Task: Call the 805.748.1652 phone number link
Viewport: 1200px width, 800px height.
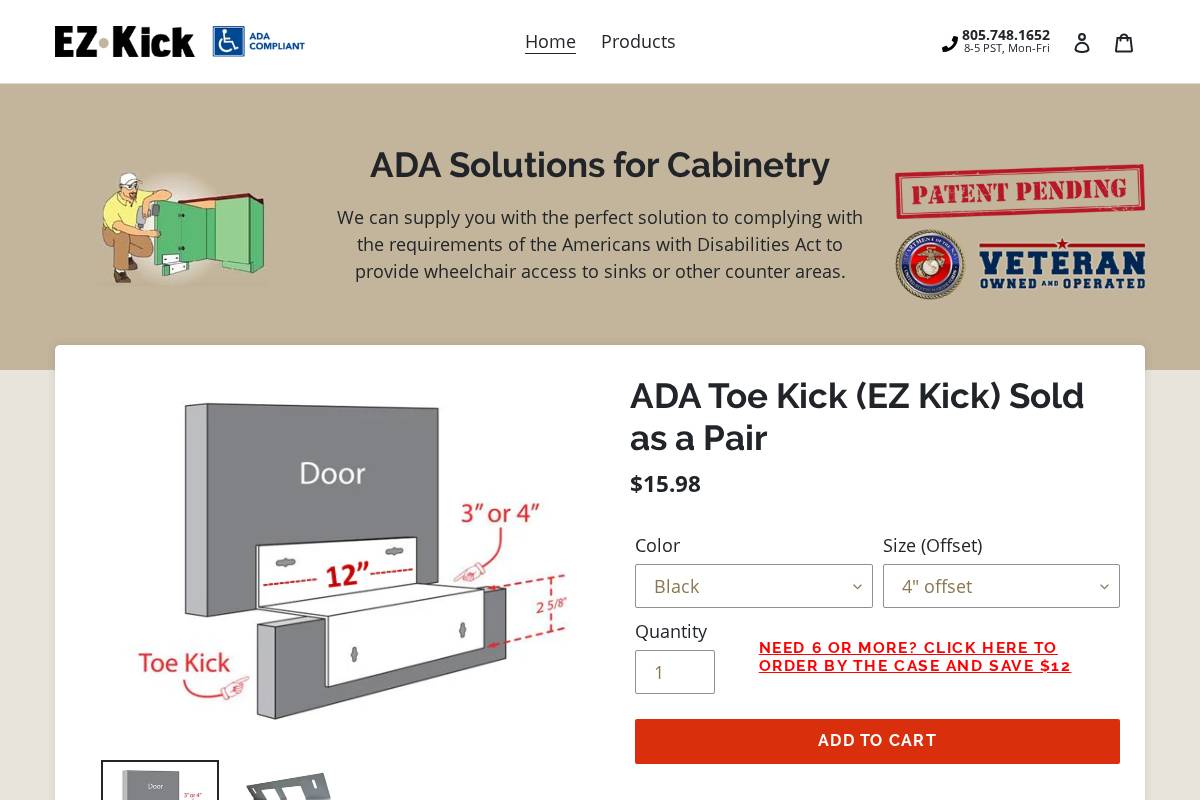Action: coord(1005,35)
